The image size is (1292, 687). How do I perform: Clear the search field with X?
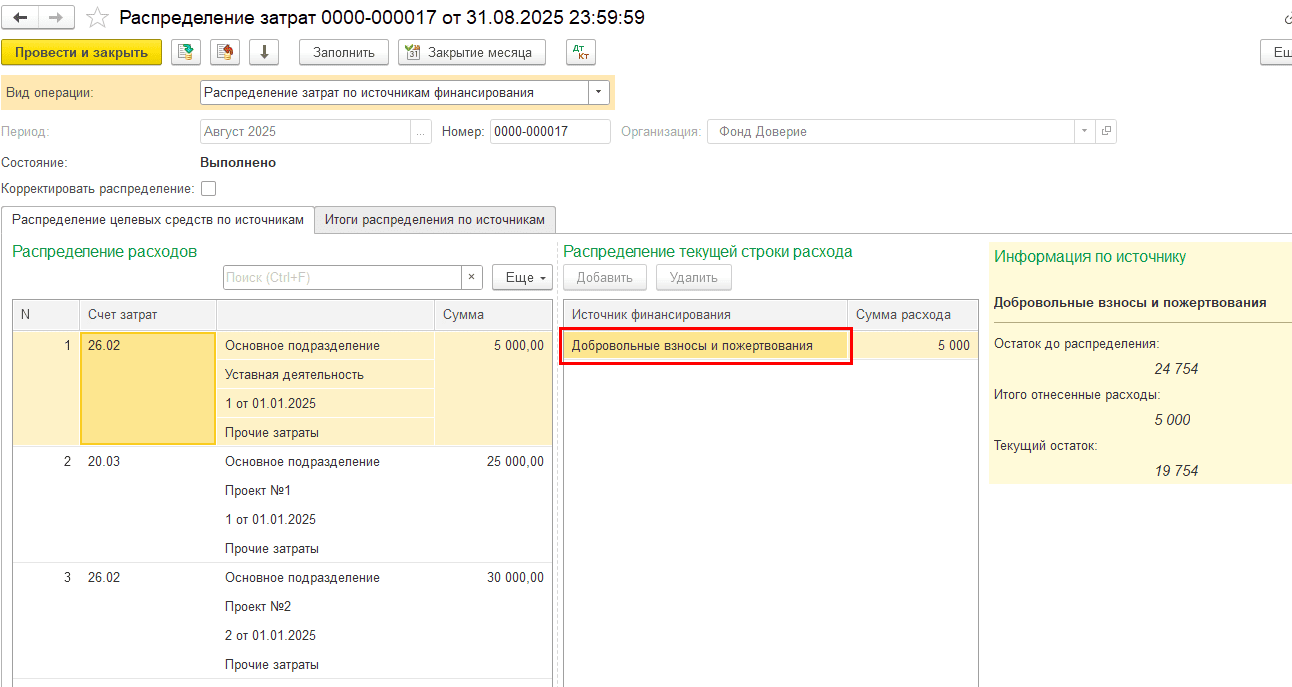click(x=471, y=277)
